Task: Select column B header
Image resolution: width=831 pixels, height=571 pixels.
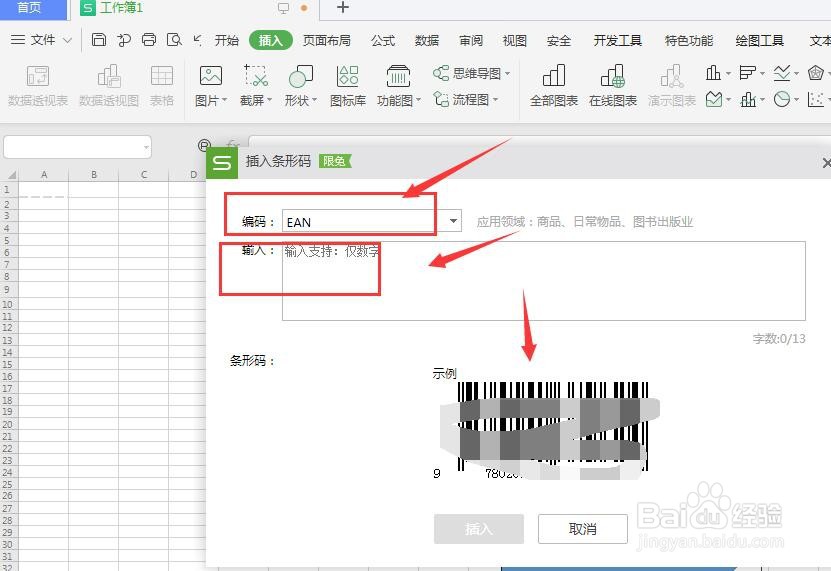Action: coord(94,174)
